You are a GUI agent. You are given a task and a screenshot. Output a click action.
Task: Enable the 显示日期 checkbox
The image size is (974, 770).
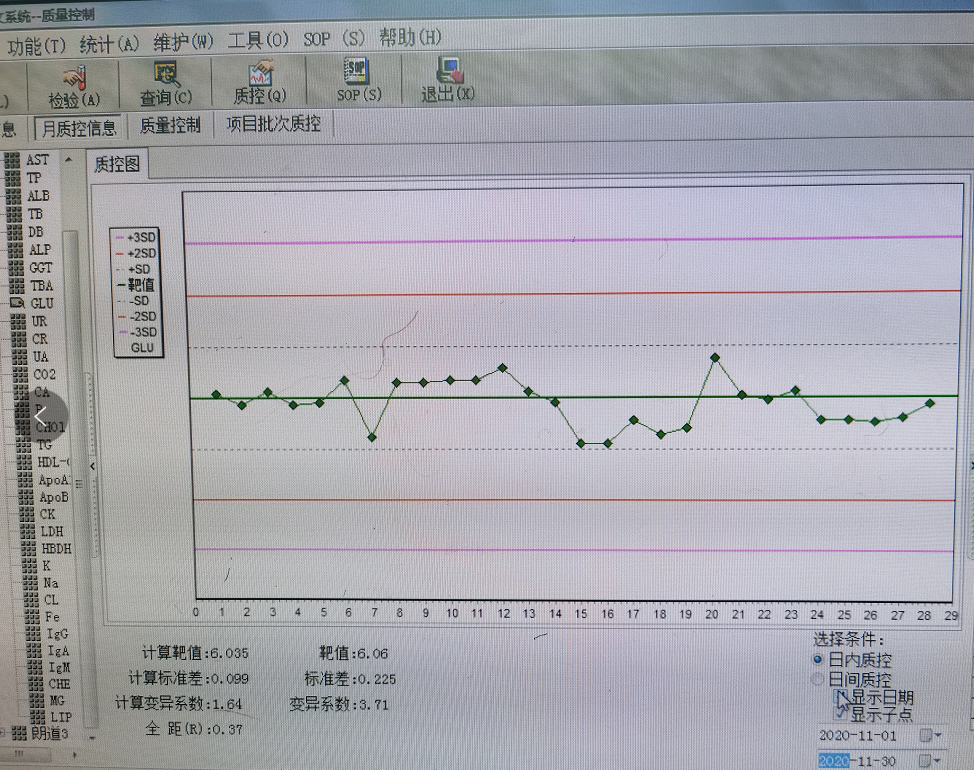pyautogui.click(x=840, y=696)
